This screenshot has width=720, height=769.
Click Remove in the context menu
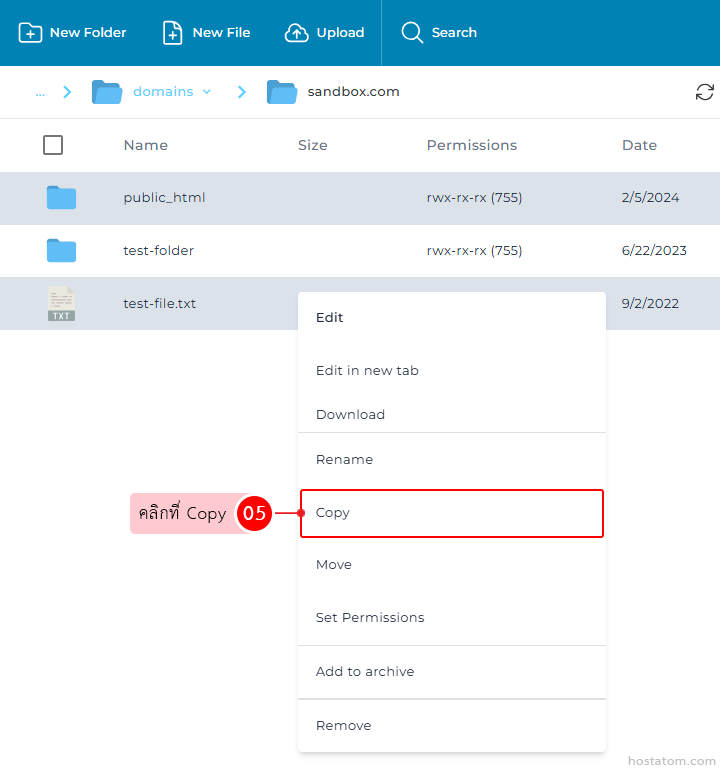(x=343, y=726)
